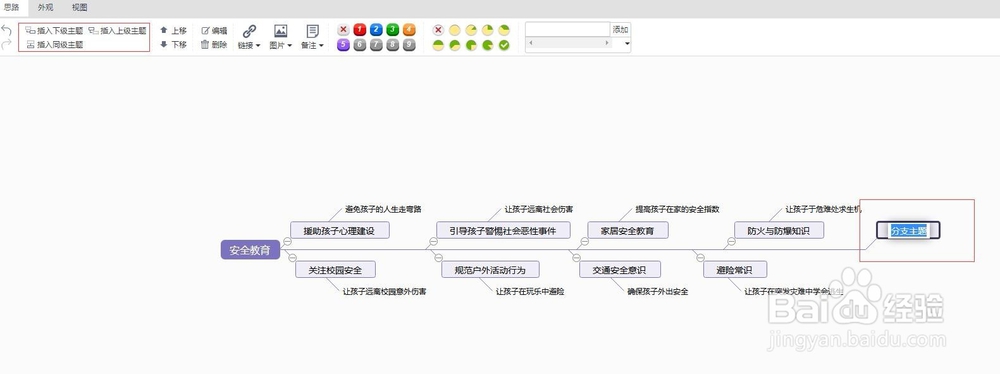Open the tag list dropdown arrow
This screenshot has width=1000, height=374.
[627, 44]
